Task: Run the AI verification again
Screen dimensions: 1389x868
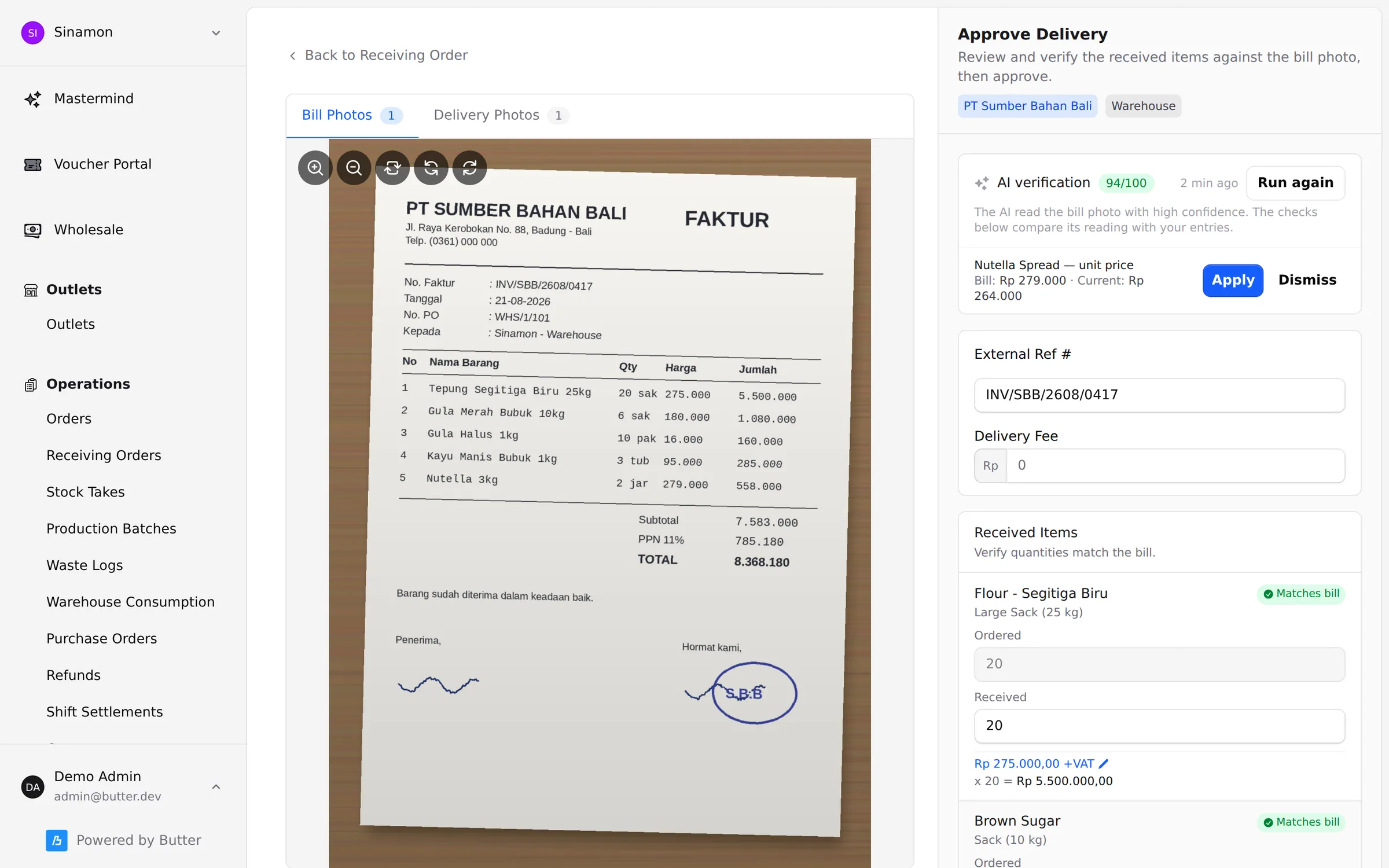Action: click(1295, 183)
